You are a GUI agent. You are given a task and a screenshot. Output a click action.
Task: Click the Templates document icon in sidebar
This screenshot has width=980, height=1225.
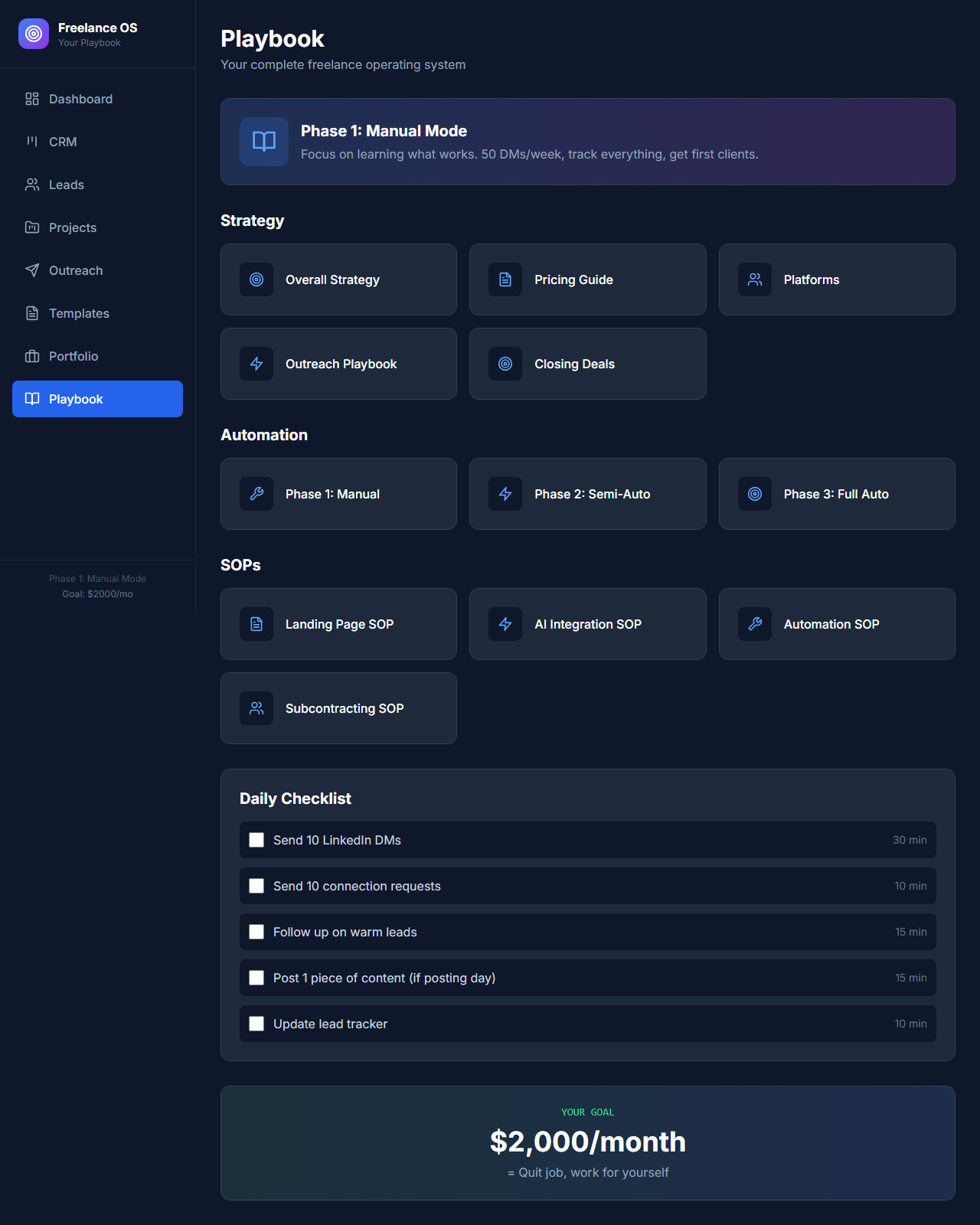[x=32, y=313]
